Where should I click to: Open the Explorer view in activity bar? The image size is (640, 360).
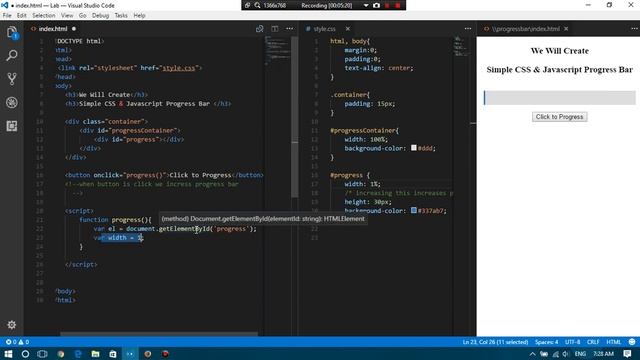click(x=12, y=33)
